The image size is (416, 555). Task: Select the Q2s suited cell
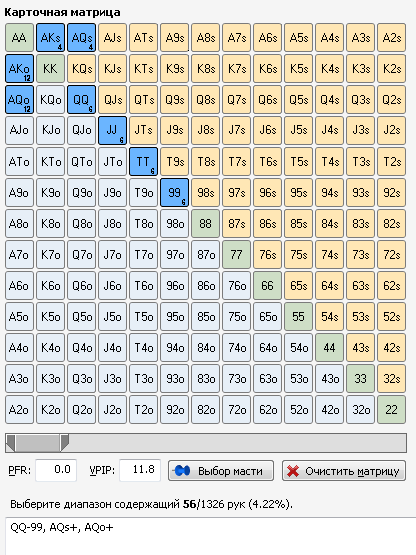[x=392, y=99]
